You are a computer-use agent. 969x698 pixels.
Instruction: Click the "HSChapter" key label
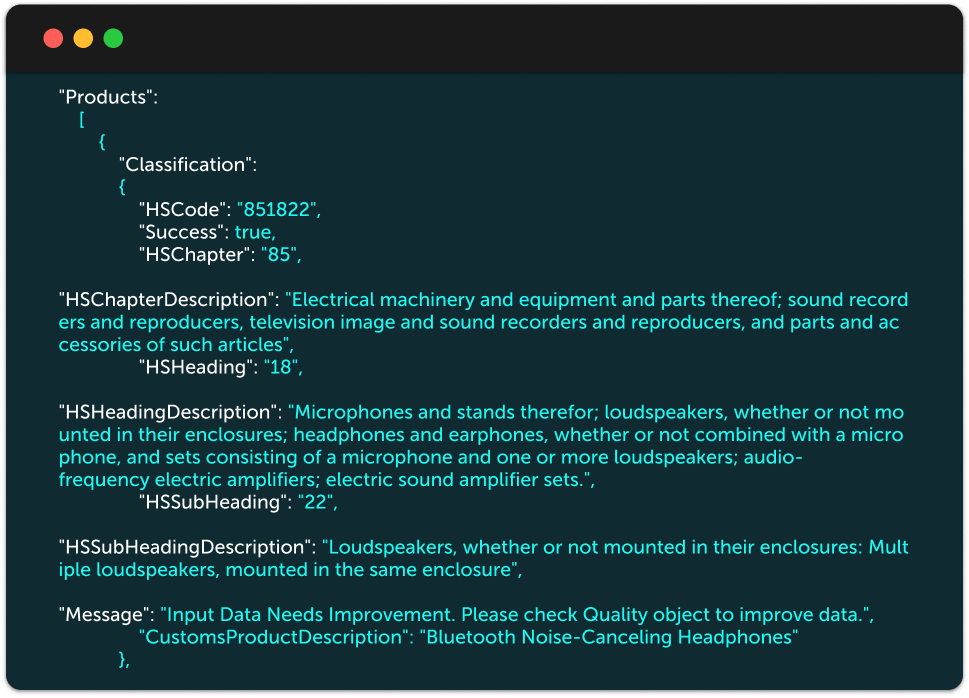[195, 254]
